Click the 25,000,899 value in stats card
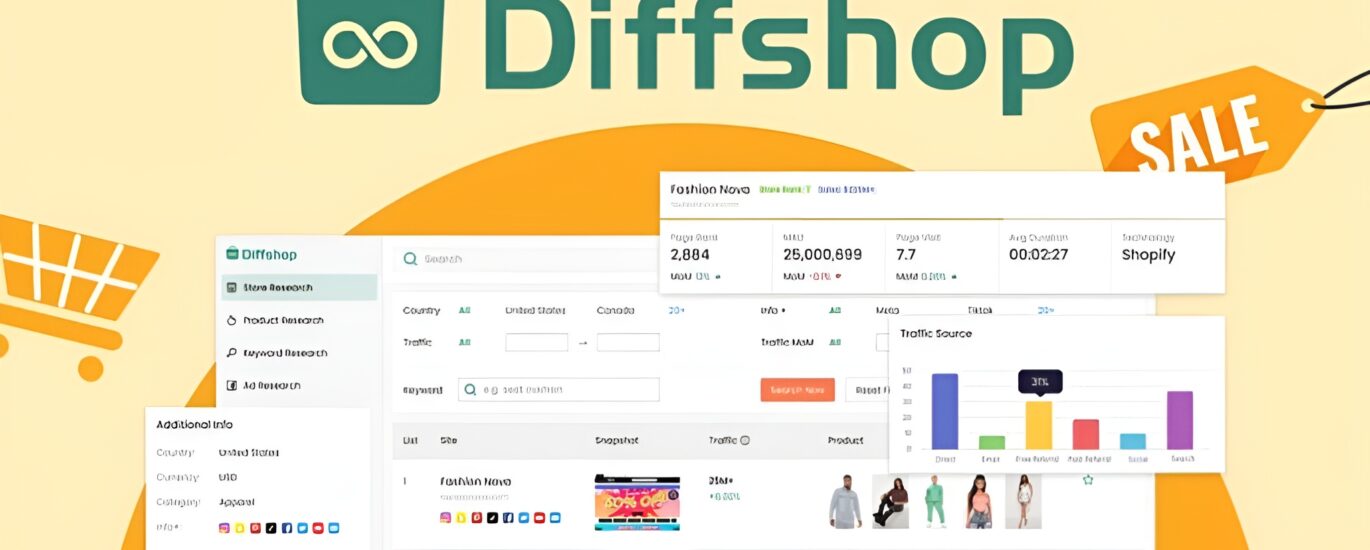Screen dimensions: 1370x550 point(822,255)
